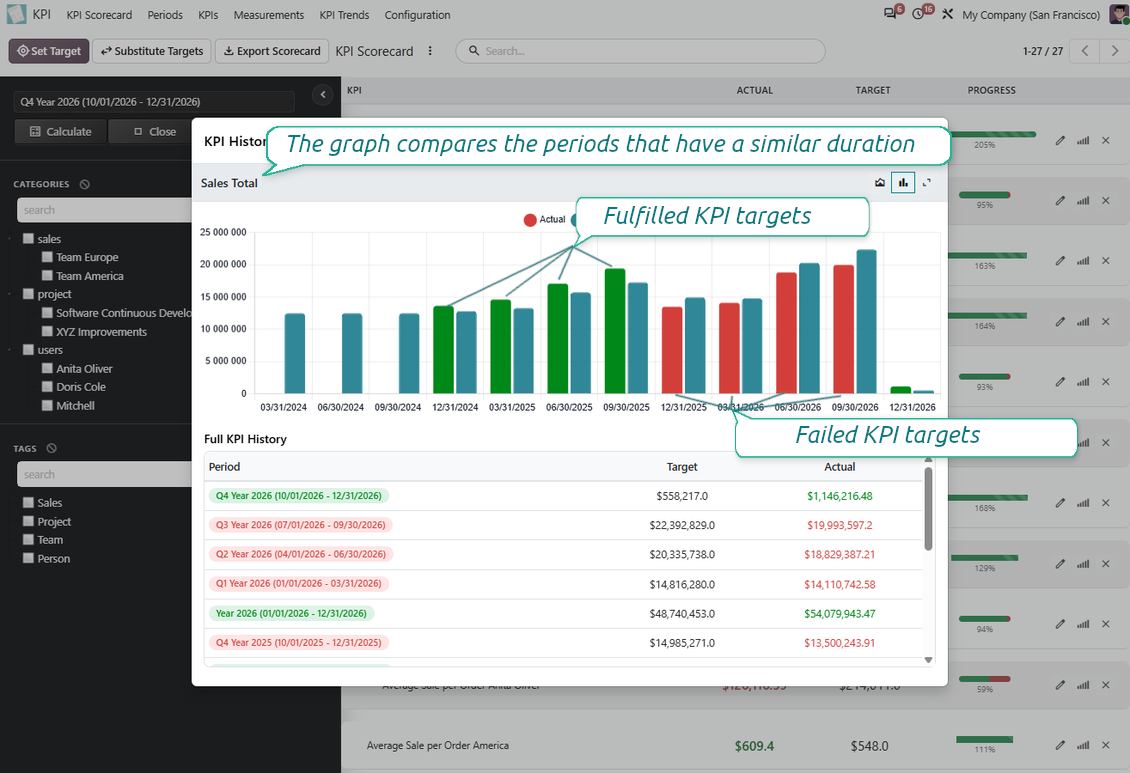
Task: Collapse the users category tree caret
Action: [10, 349]
